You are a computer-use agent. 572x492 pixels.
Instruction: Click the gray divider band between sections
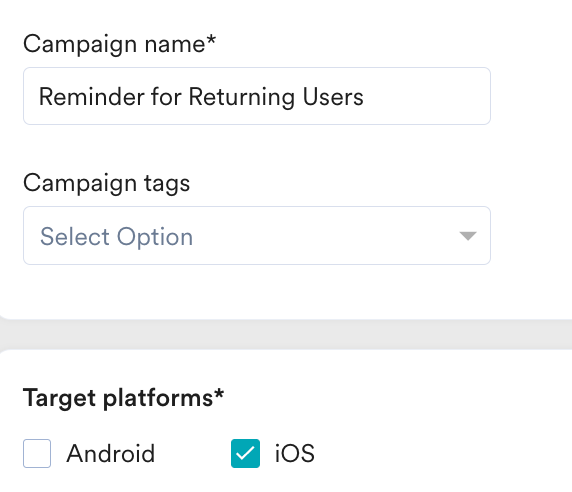[x=286, y=334]
